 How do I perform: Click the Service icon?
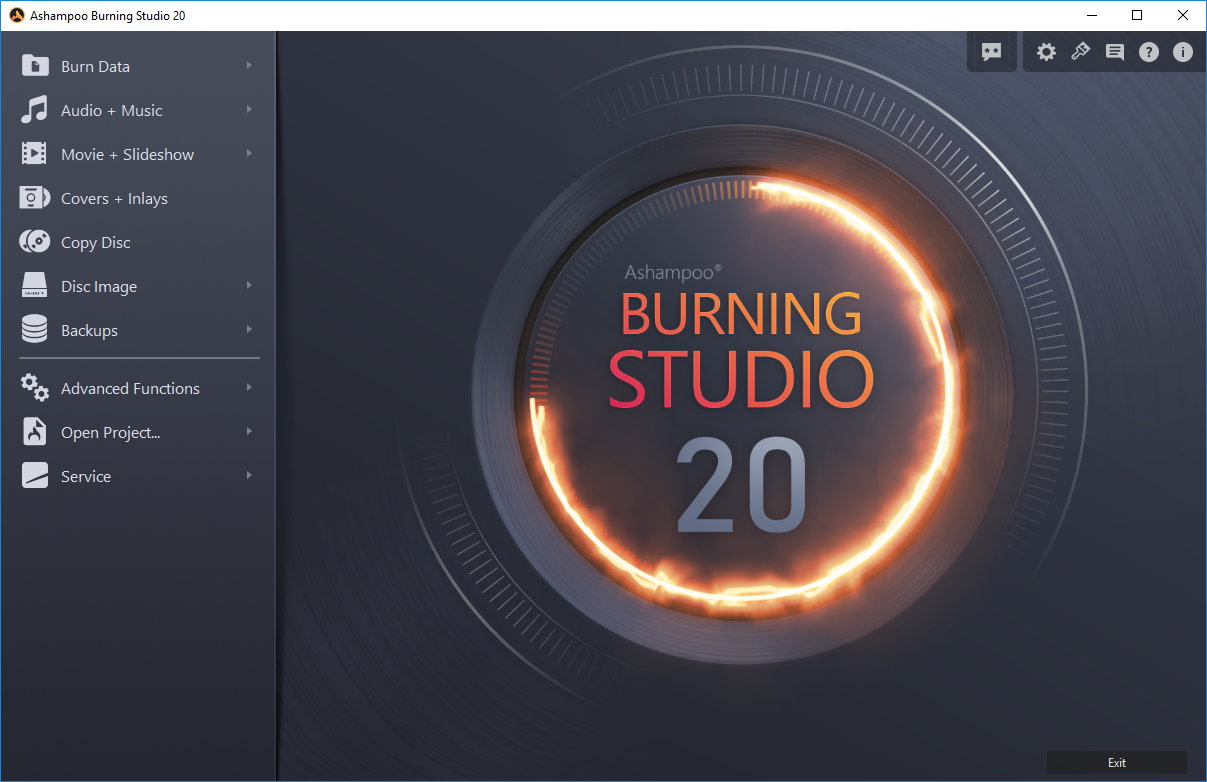point(35,476)
